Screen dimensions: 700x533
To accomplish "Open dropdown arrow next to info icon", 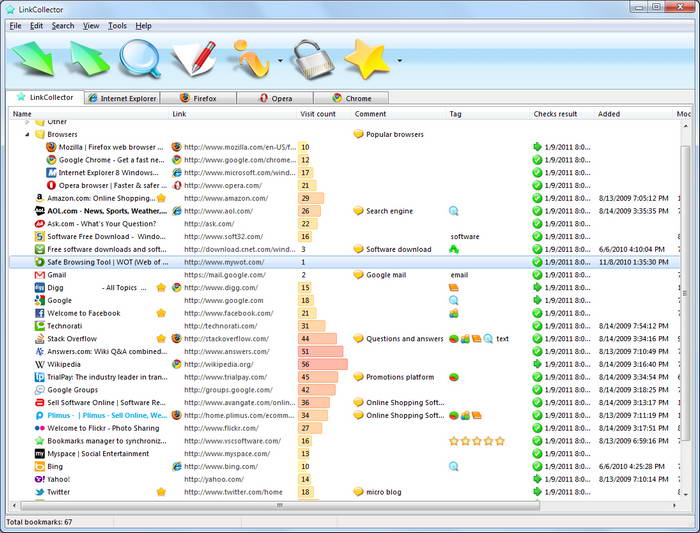I will [x=280, y=60].
